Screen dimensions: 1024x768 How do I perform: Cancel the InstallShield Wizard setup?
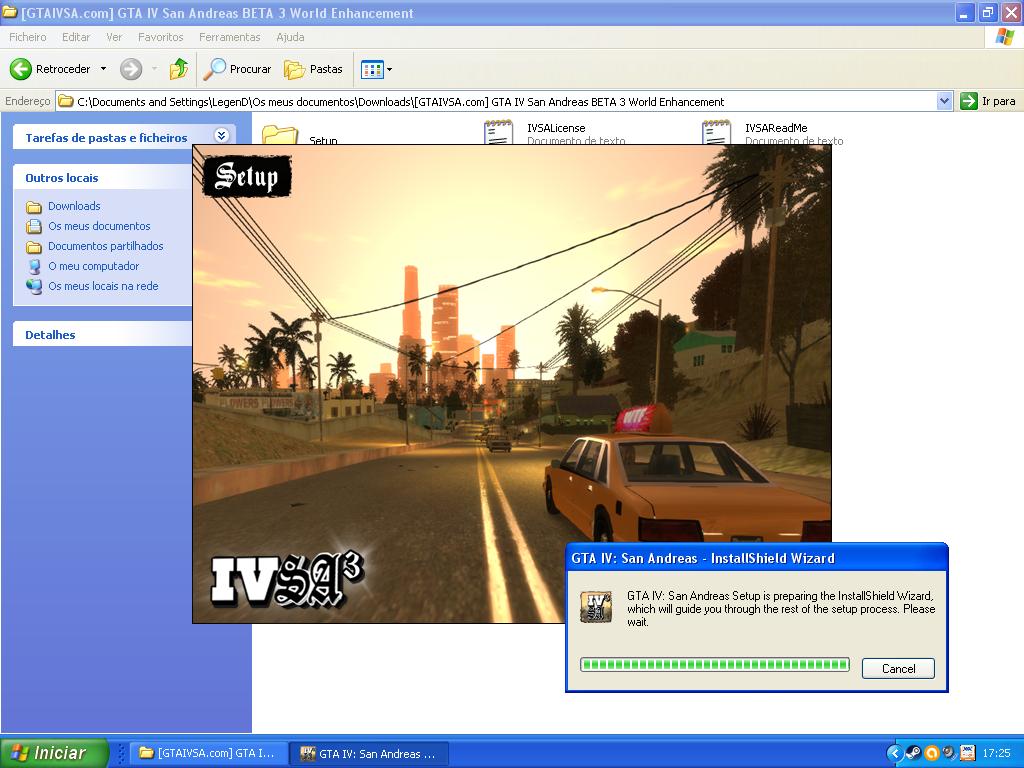898,668
